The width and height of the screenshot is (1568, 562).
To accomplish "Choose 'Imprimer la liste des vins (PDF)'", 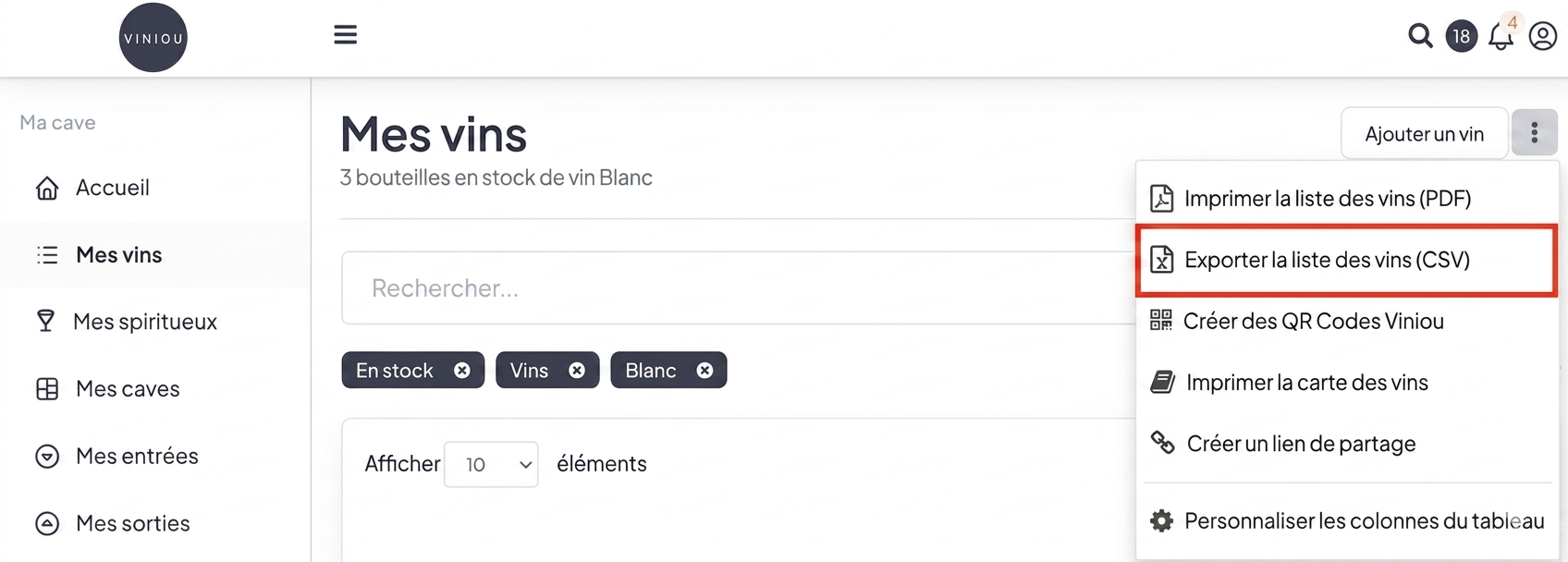I will tap(1328, 198).
